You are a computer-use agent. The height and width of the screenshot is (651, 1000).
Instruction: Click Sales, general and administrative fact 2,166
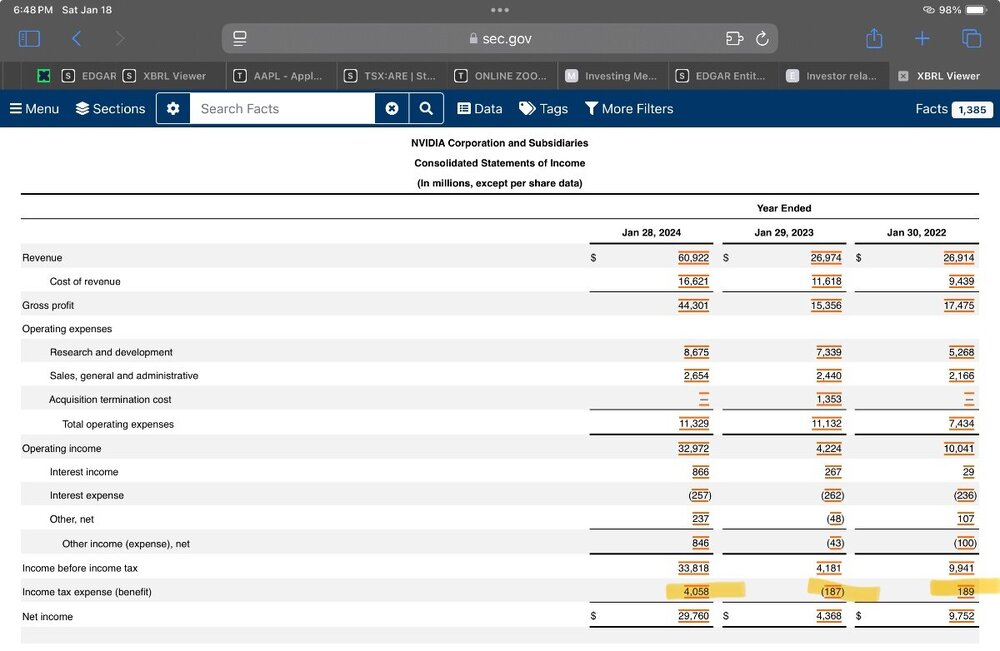coord(961,376)
